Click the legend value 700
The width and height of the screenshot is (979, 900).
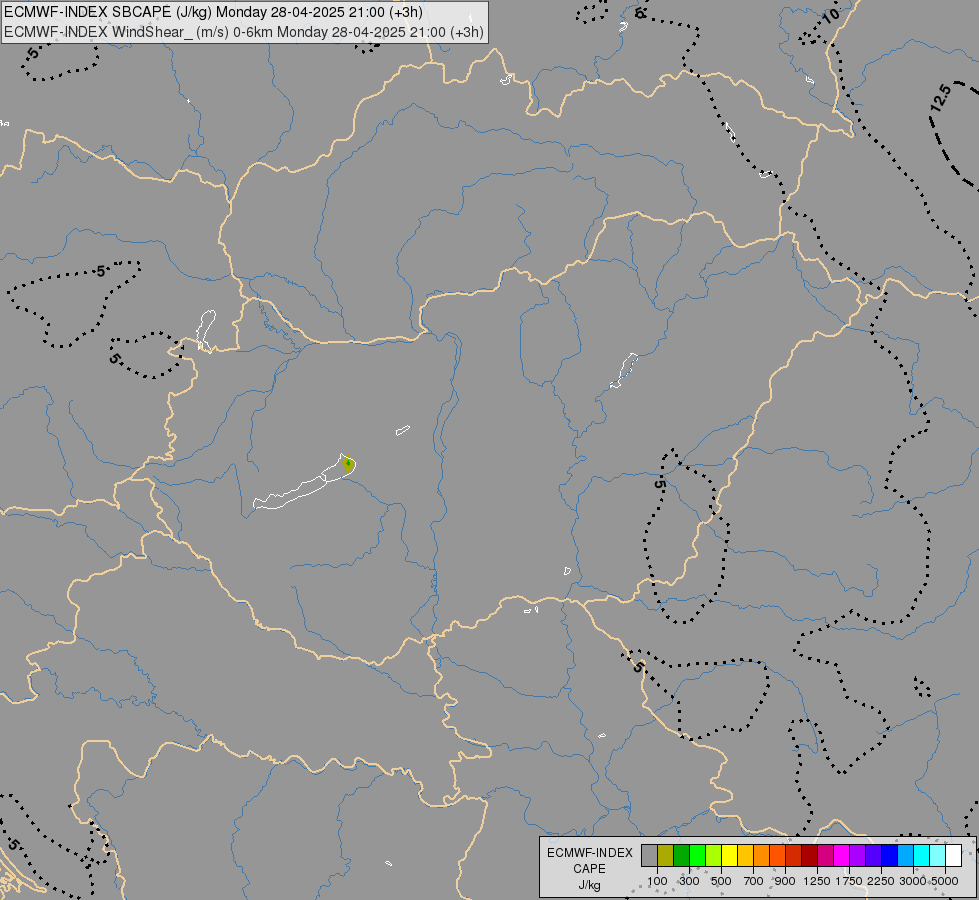(x=754, y=881)
